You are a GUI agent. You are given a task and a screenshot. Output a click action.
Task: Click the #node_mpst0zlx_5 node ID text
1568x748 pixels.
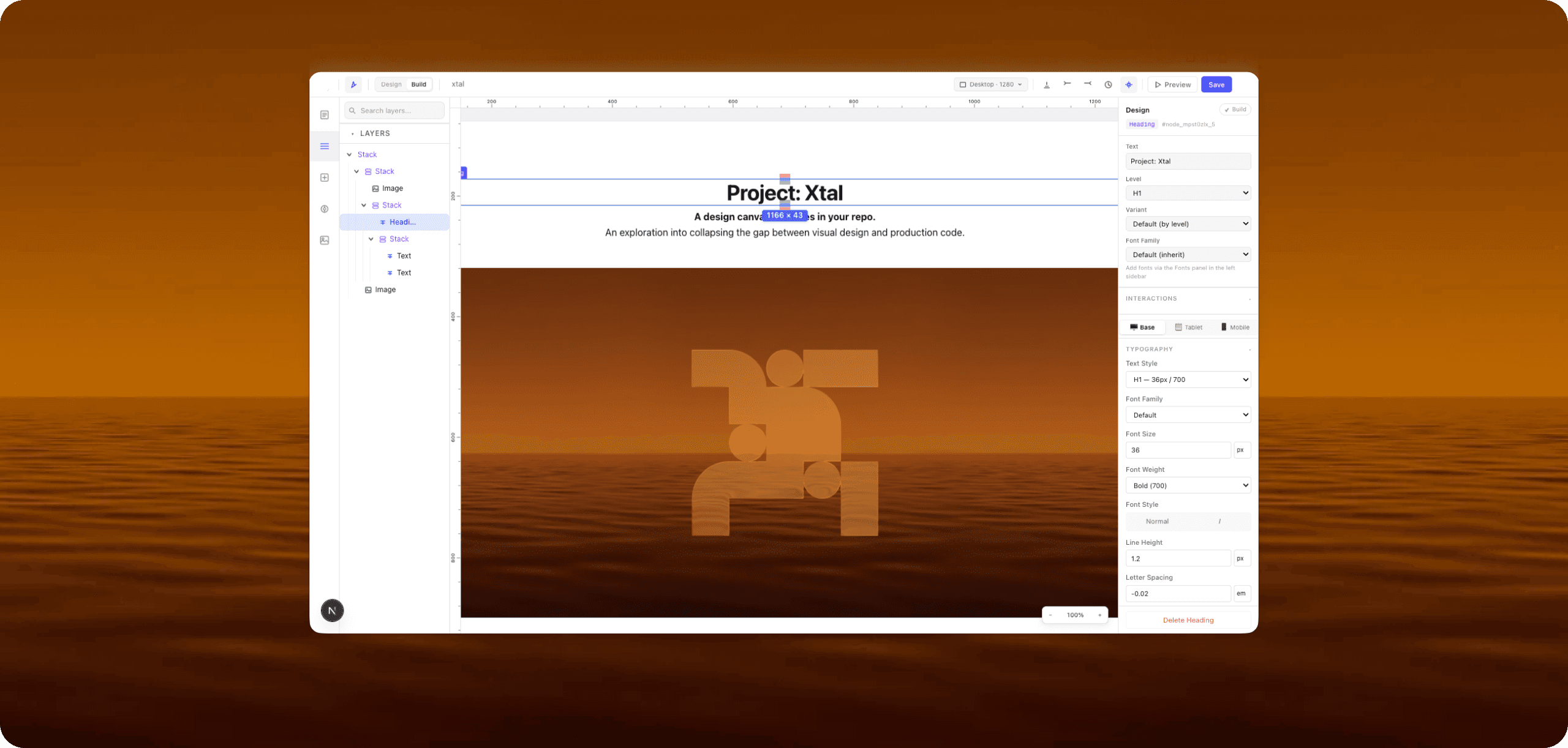tap(1188, 124)
